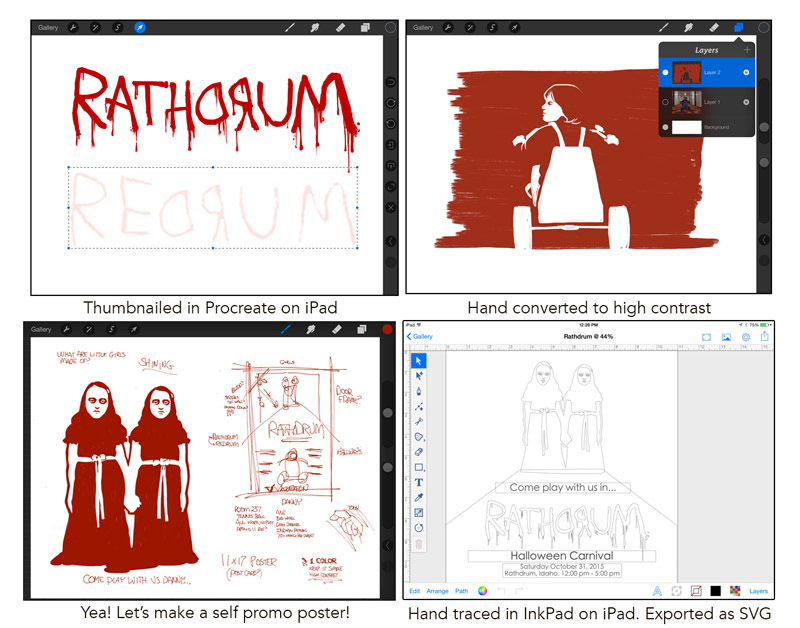The height and width of the screenshot is (628, 800).
Task: Toggle visibility of the Background layer
Action: [x=665, y=127]
